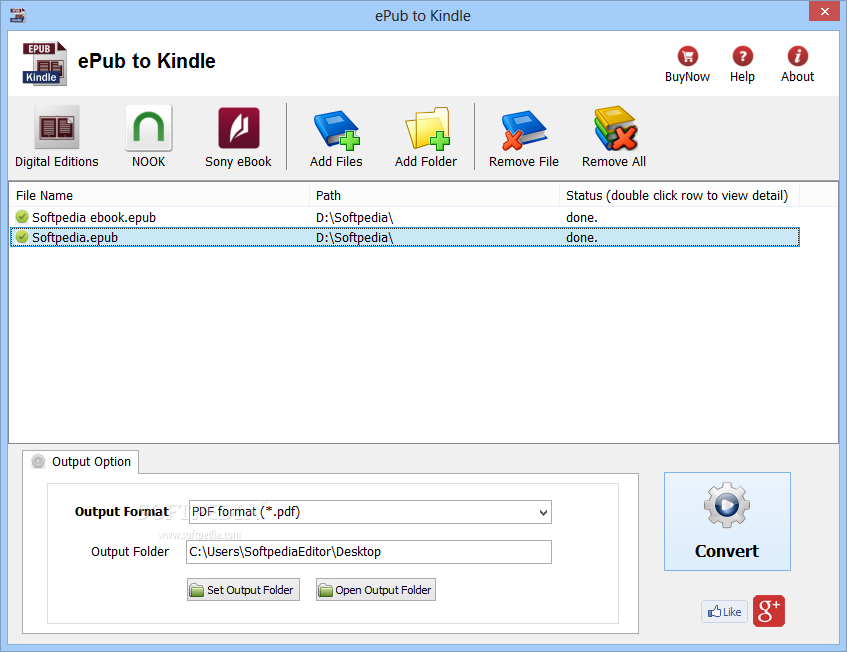Click inside the Output Folder path field

pyautogui.click(x=369, y=552)
